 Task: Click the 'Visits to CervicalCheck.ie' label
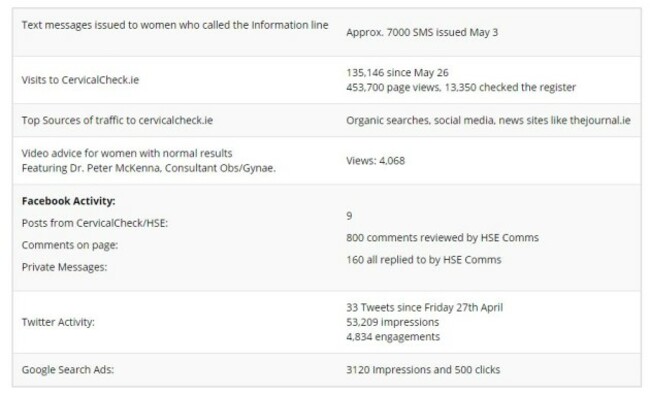click(80, 80)
